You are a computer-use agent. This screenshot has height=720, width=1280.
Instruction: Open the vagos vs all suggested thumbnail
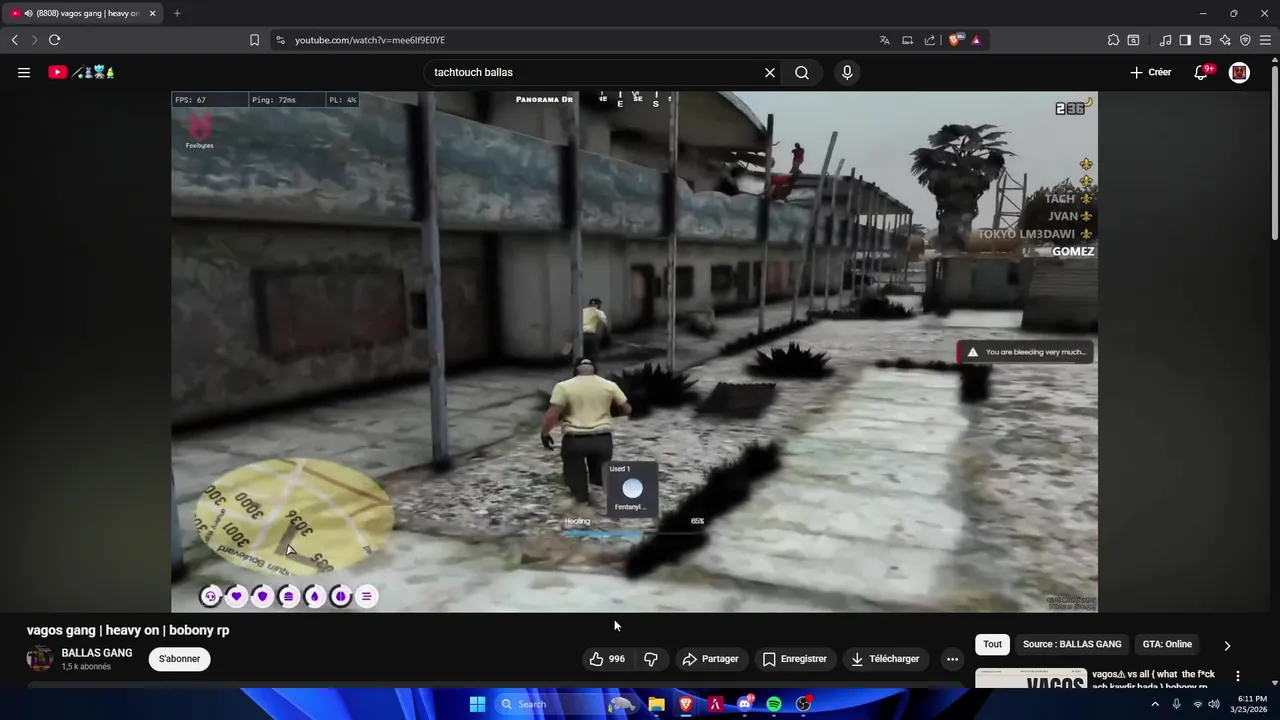tap(1031, 679)
